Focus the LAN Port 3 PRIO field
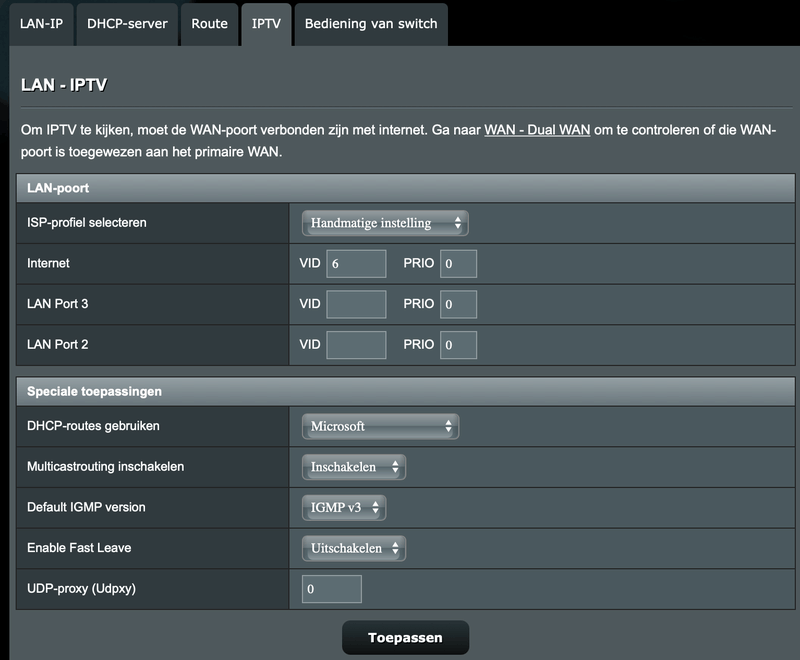 click(459, 304)
